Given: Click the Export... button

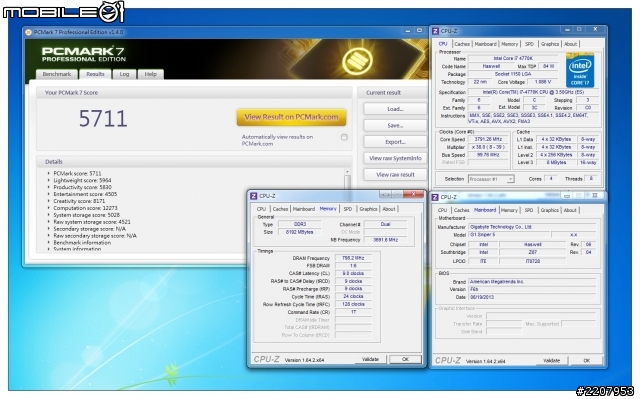Looking at the screenshot, I should coord(395,142).
